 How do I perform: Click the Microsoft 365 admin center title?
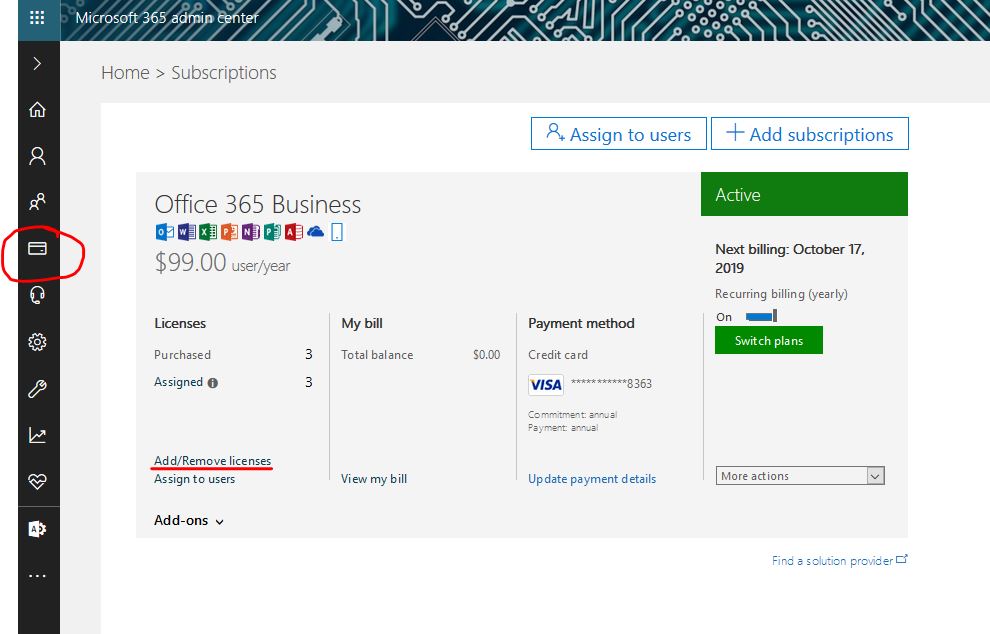167,18
